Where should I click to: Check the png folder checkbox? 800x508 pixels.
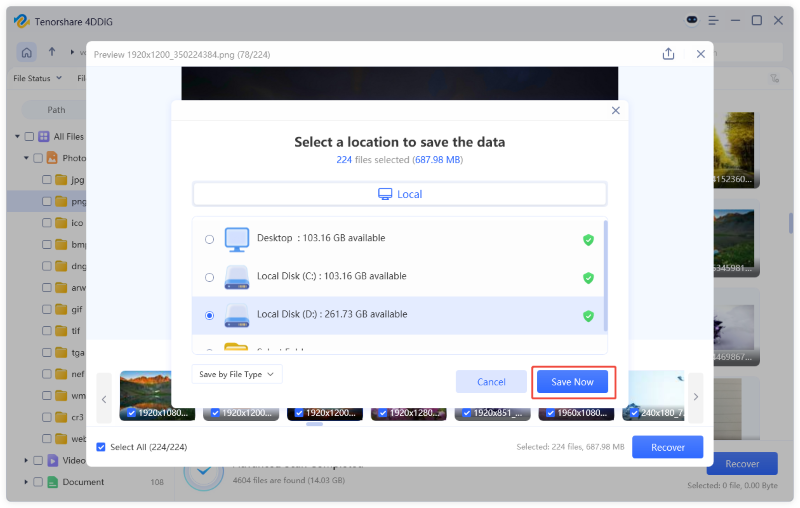tap(46, 201)
